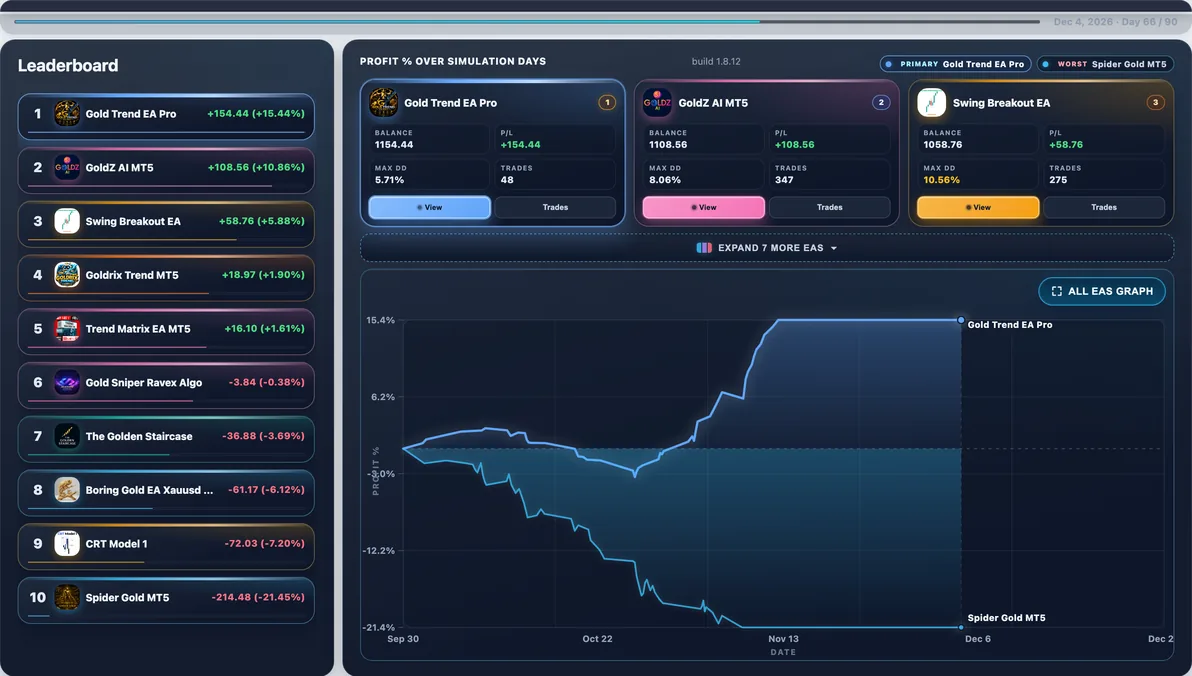Click Max DD 10.56% on Swing Breakout card
Screen dimensions: 1192x676
tap(941, 180)
